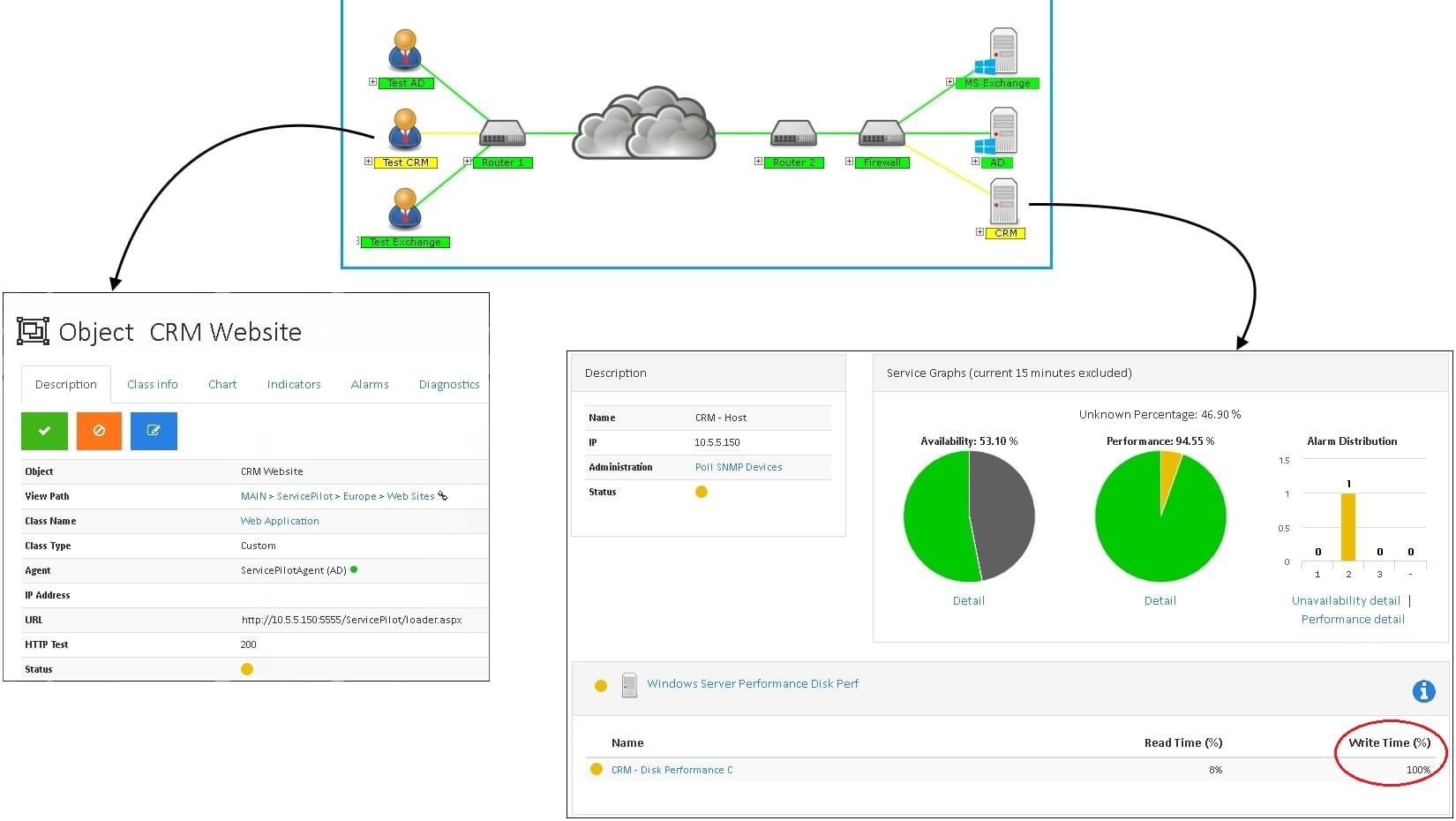The width and height of the screenshot is (1456, 821).
Task: Click the Performance pie chart
Action: [x=1160, y=516]
